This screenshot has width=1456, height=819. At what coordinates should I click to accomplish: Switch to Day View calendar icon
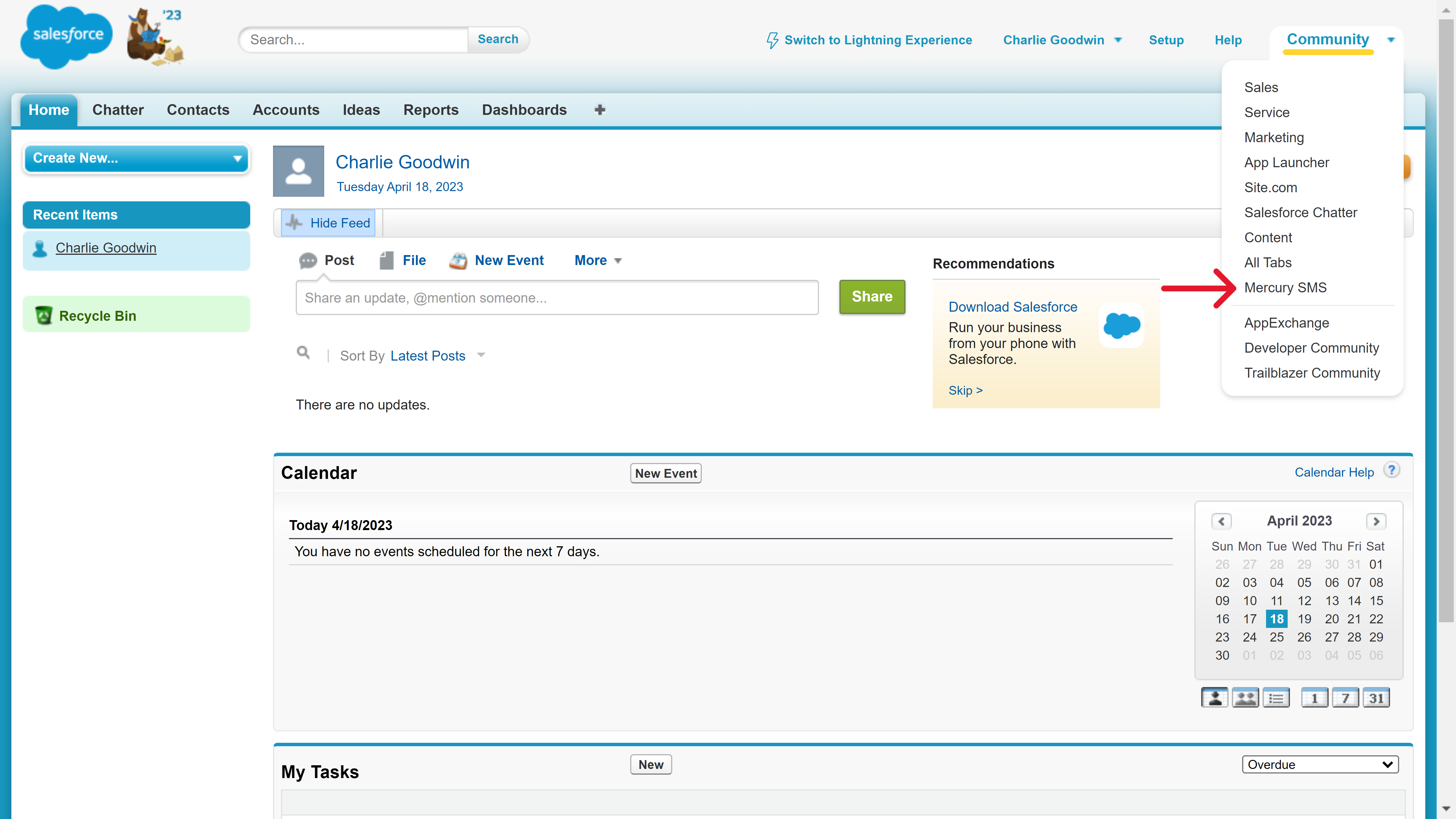click(1315, 698)
